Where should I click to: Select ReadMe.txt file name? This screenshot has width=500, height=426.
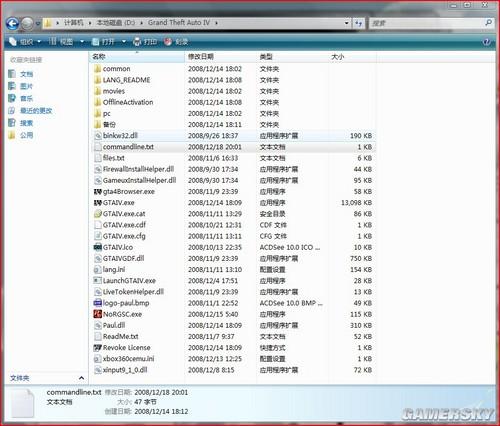pyautogui.click(x=120, y=336)
